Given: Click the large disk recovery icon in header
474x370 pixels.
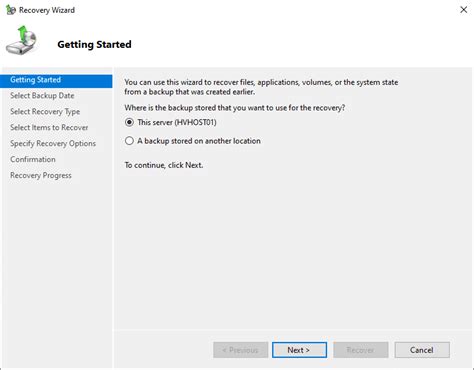Looking at the screenshot, I should [x=21, y=41].
